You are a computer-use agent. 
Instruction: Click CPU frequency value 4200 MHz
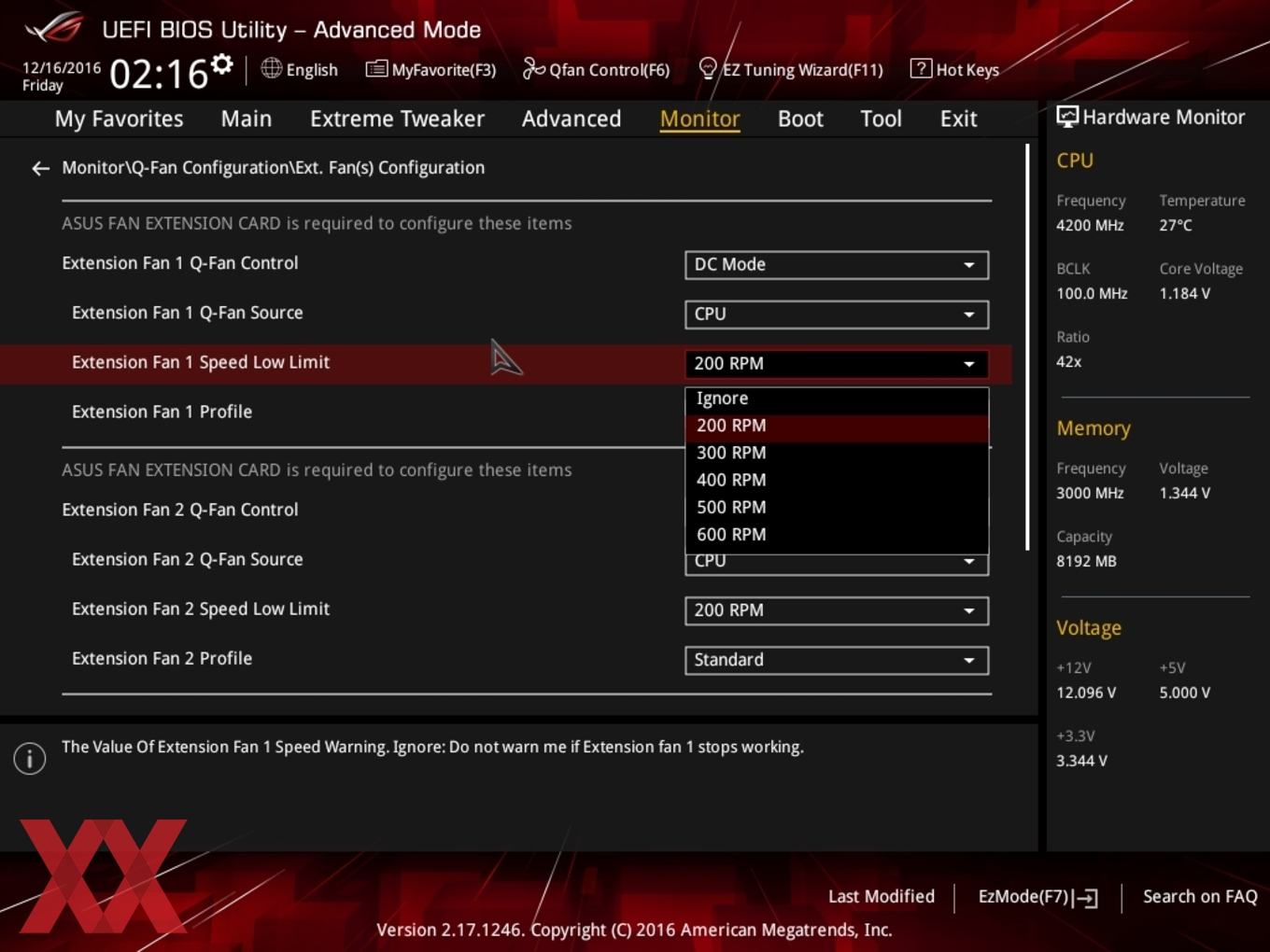click(x=1090, y=226)
